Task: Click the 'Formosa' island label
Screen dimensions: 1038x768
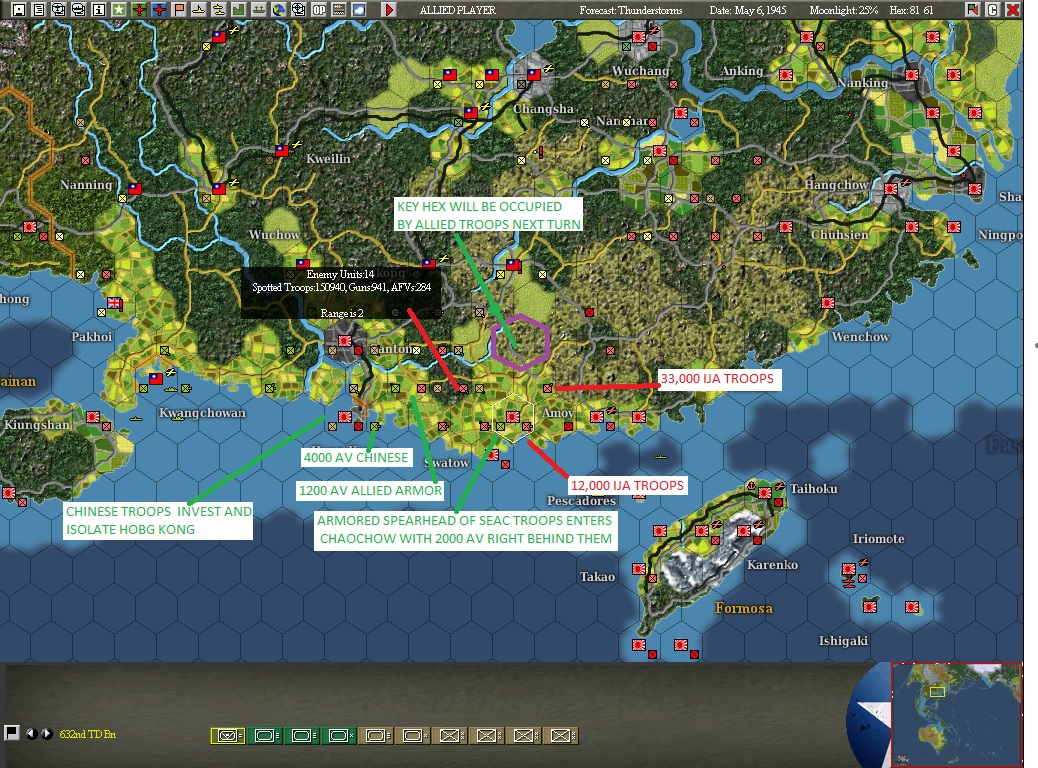Action: tap(743, 608)
